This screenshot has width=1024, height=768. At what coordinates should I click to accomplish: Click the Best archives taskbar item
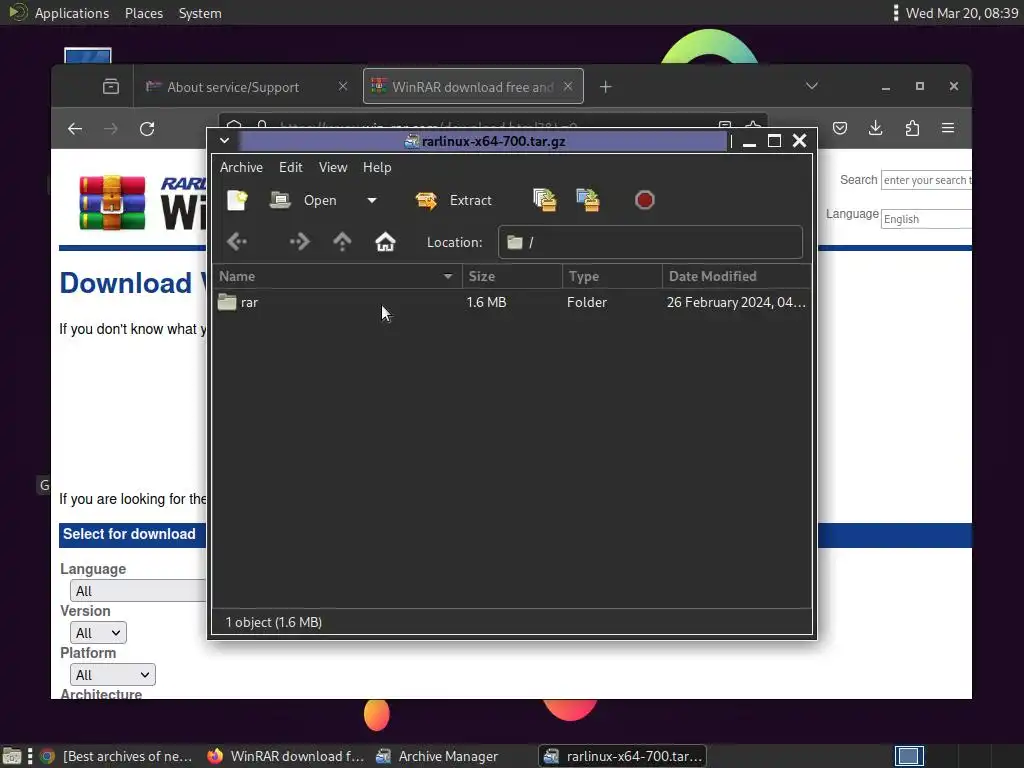(x=116, y=756)
